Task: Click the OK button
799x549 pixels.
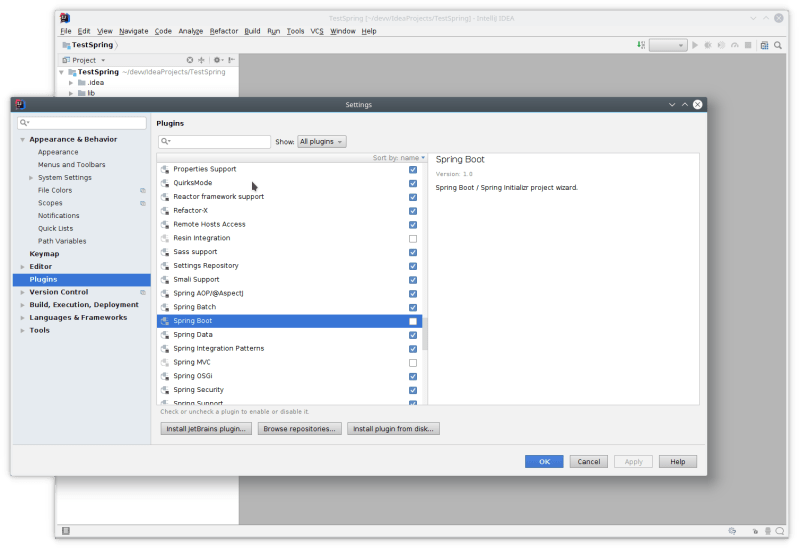Action: 544,461
